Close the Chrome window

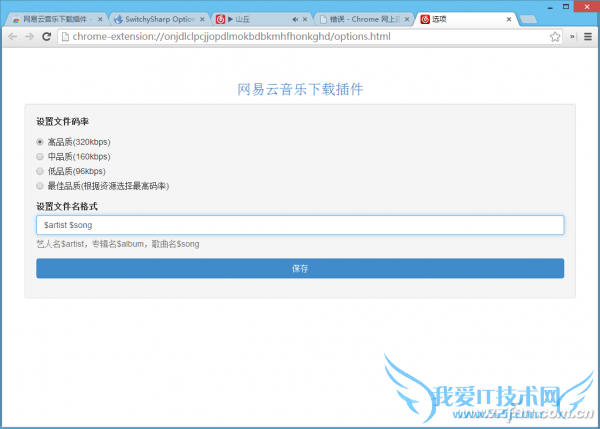(587, 7)
